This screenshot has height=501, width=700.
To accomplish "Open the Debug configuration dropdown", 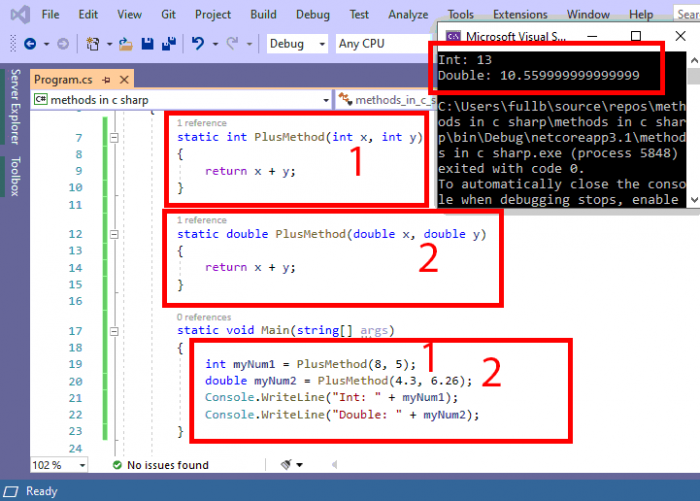I will coord(321,44).
